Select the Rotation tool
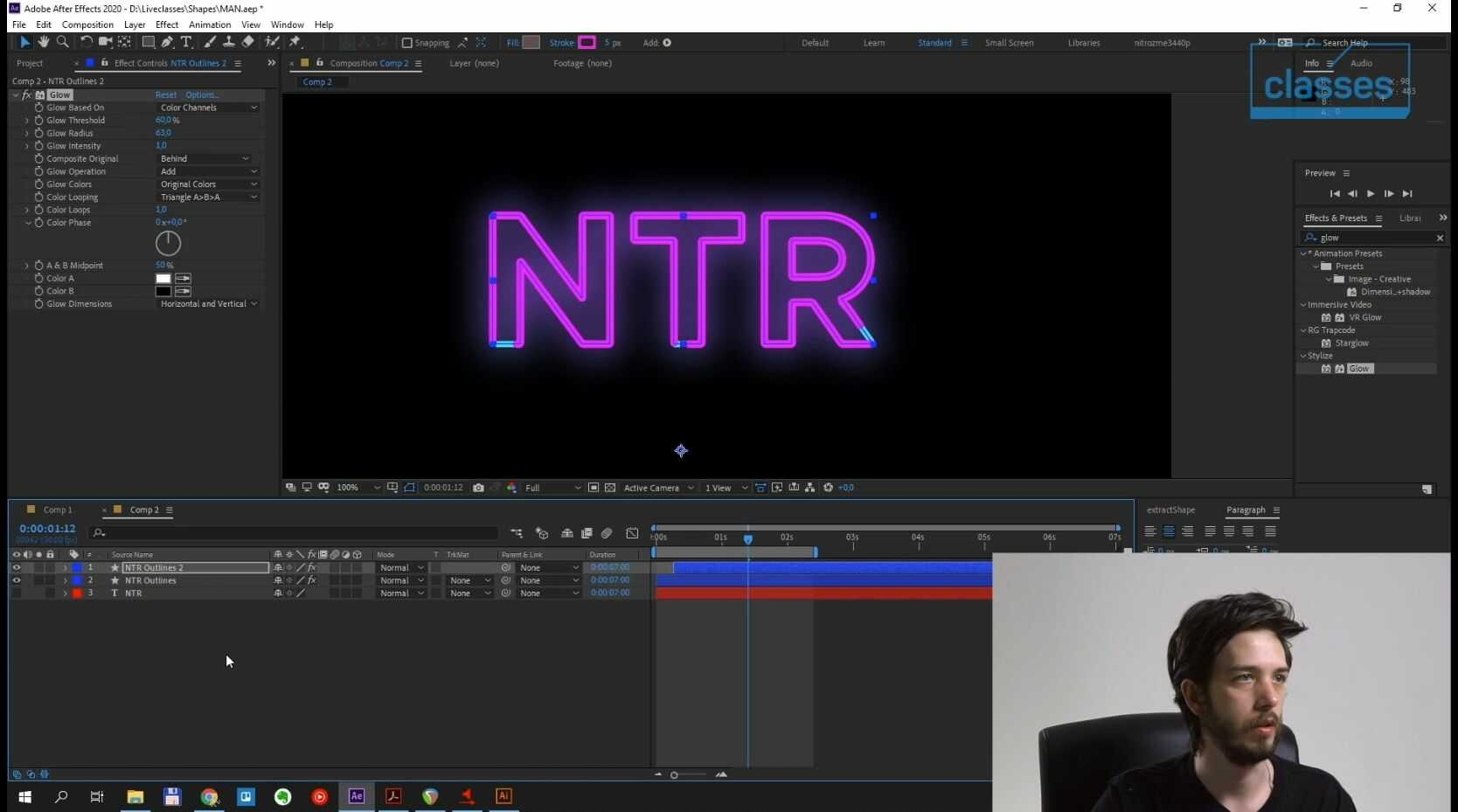This screenshot has width=1458, height=812. pos(86,42)
